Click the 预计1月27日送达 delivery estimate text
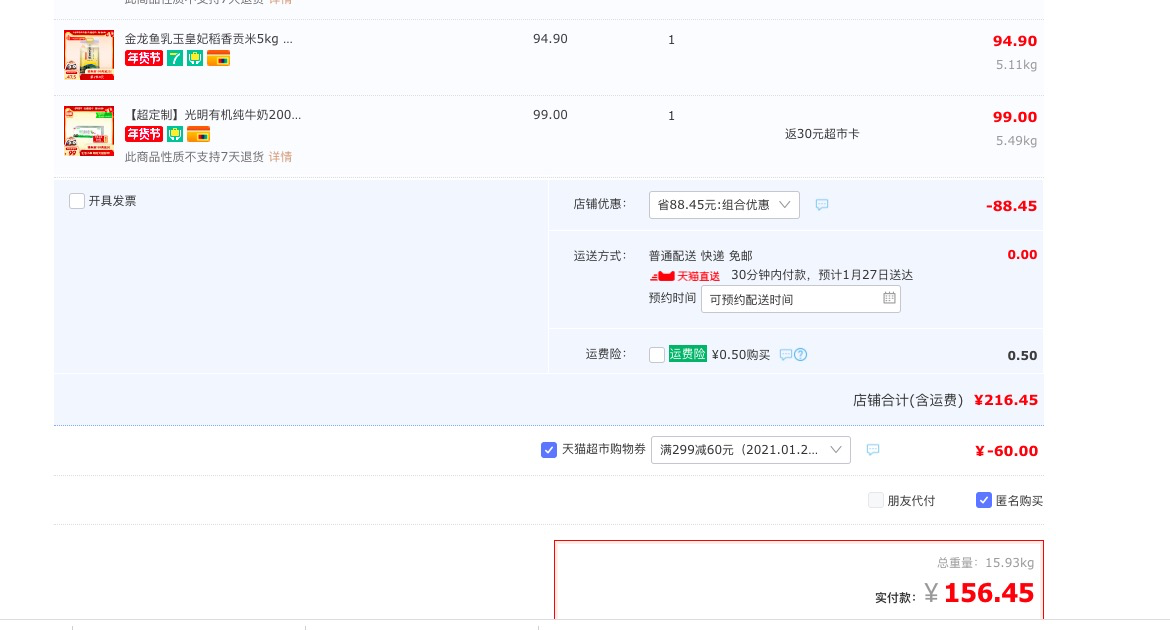 coord(866,275)
